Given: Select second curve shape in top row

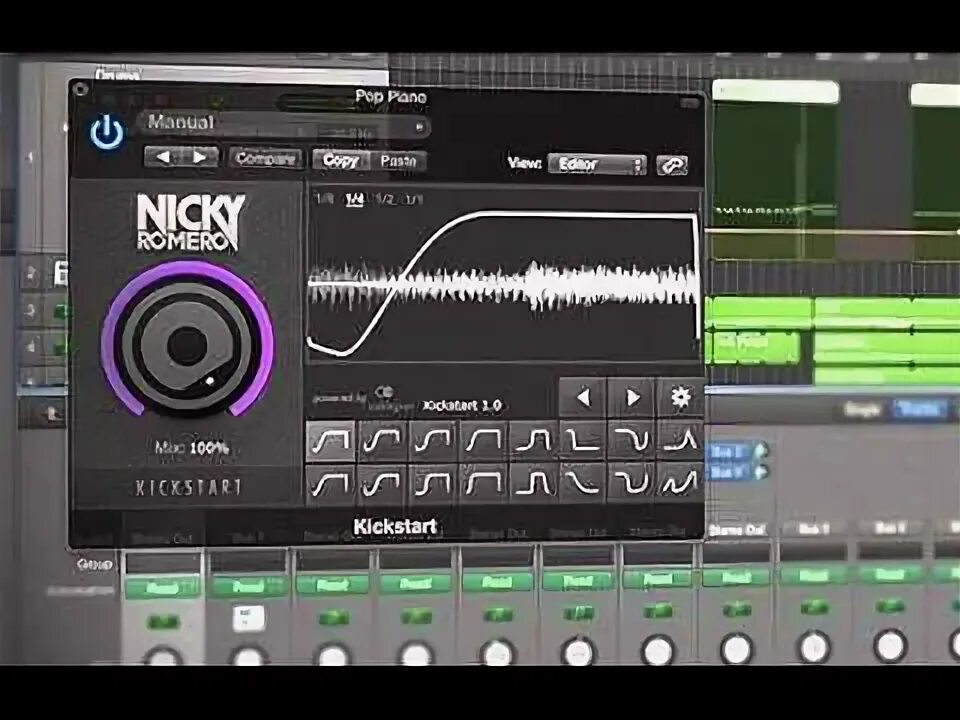Looking at the screenshot, I should [x=382, y=441].
